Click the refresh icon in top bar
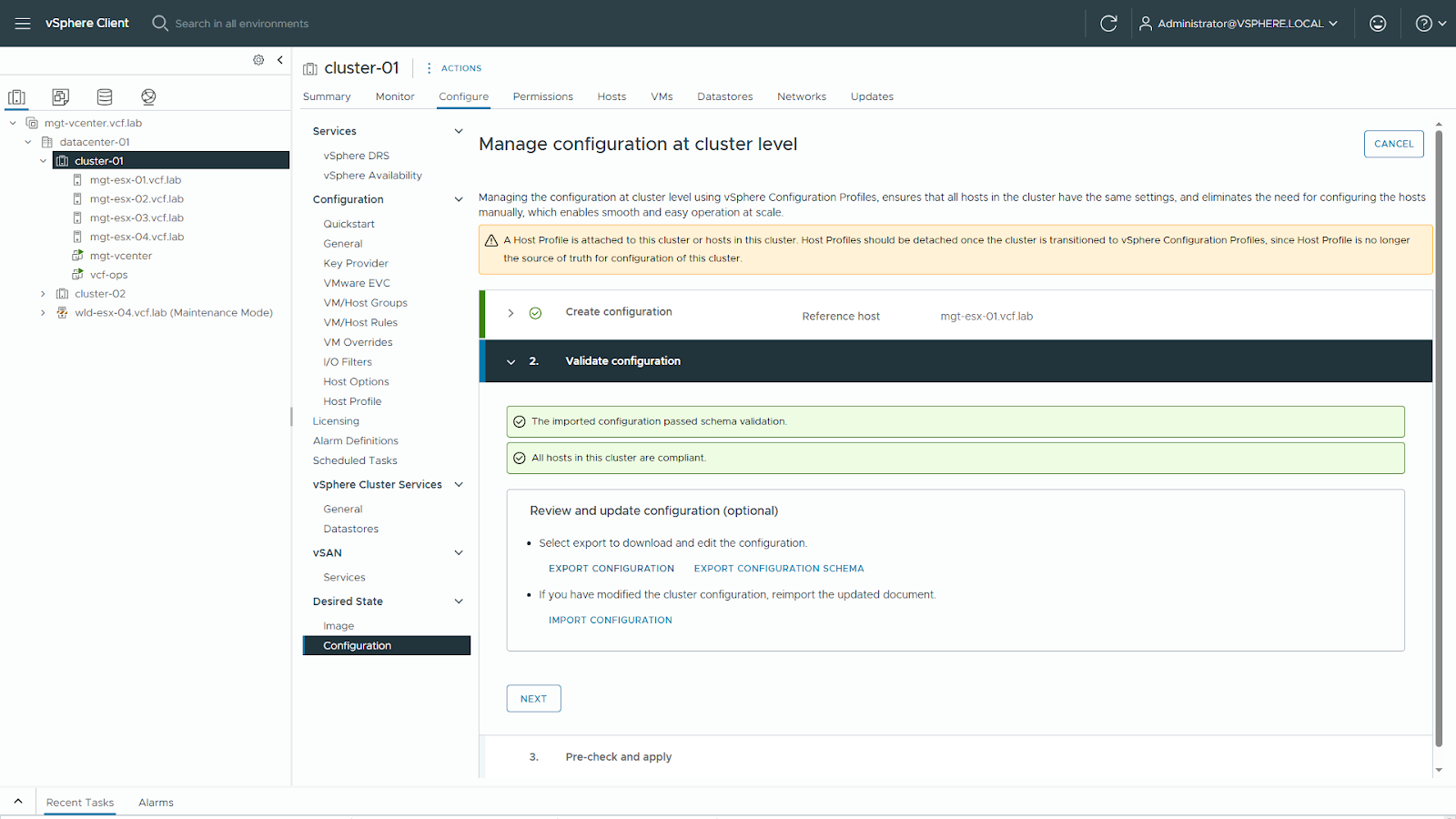The image size is (1456, 819). pos(1107,24)
